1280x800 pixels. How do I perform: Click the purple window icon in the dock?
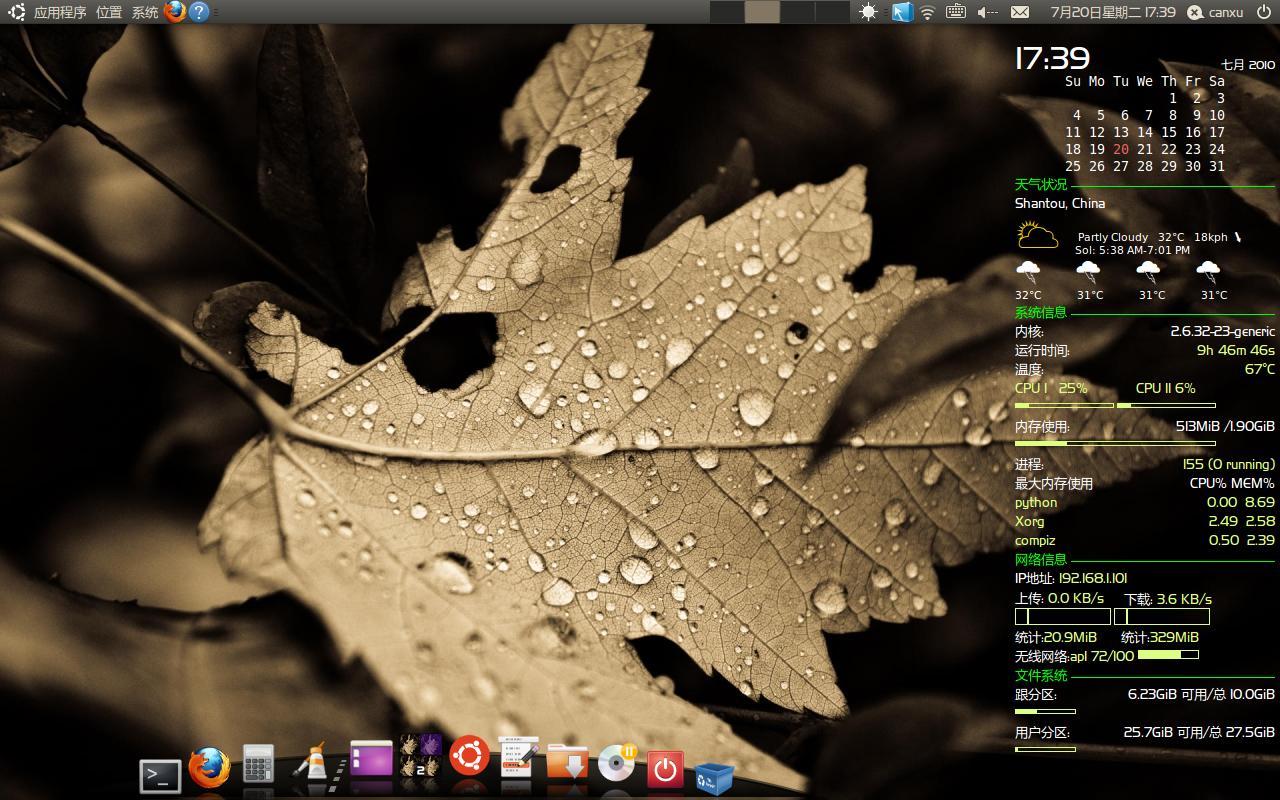(371, 758)
